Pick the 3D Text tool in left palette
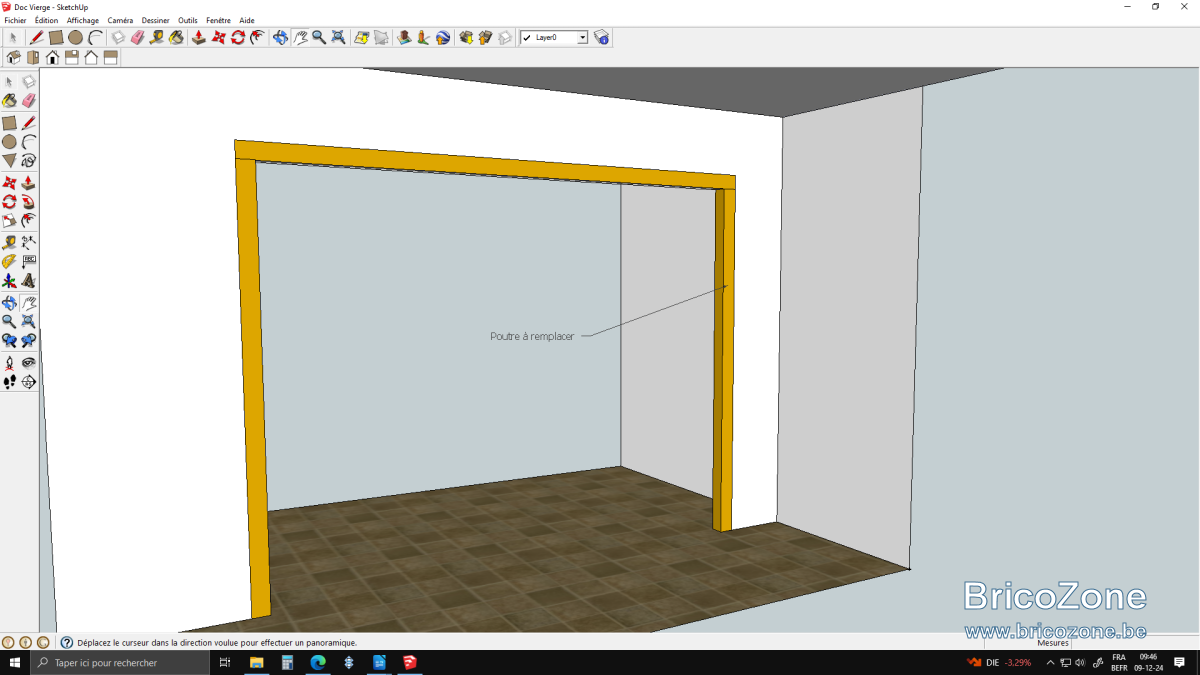 (x=28, y=280)
